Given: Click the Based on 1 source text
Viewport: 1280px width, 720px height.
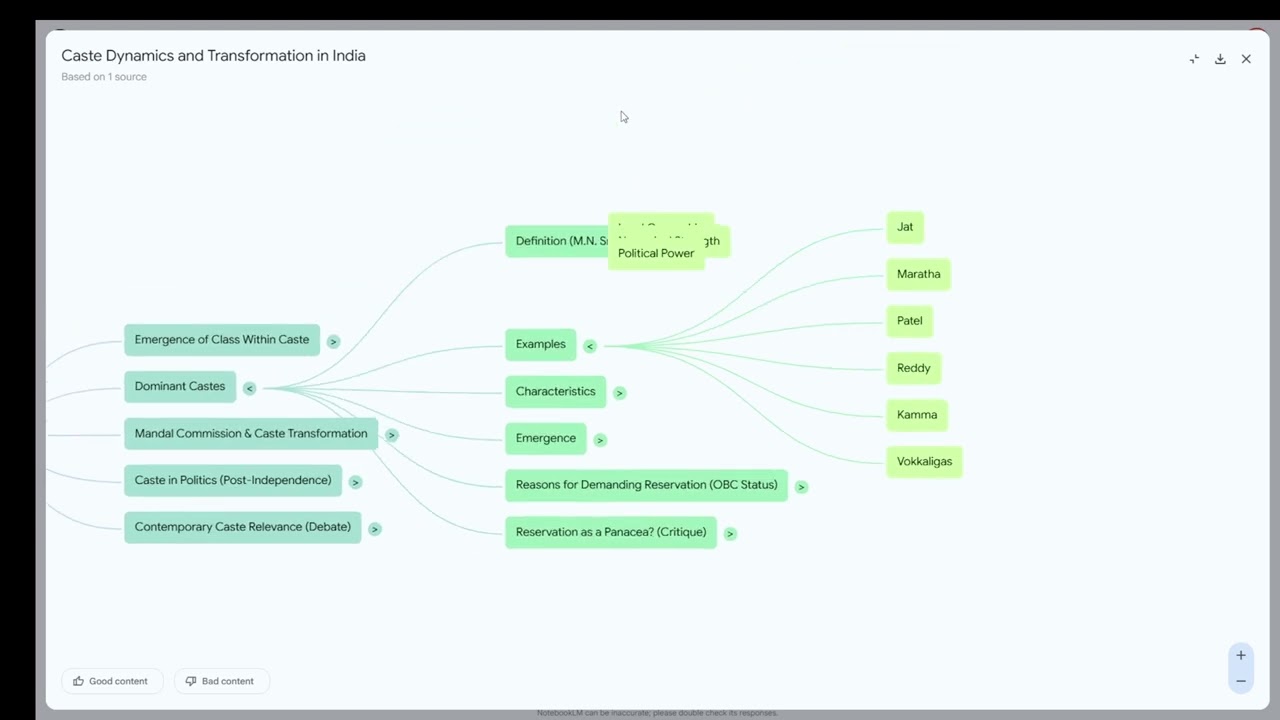Looking at the screenshot, I should [104, 77].
